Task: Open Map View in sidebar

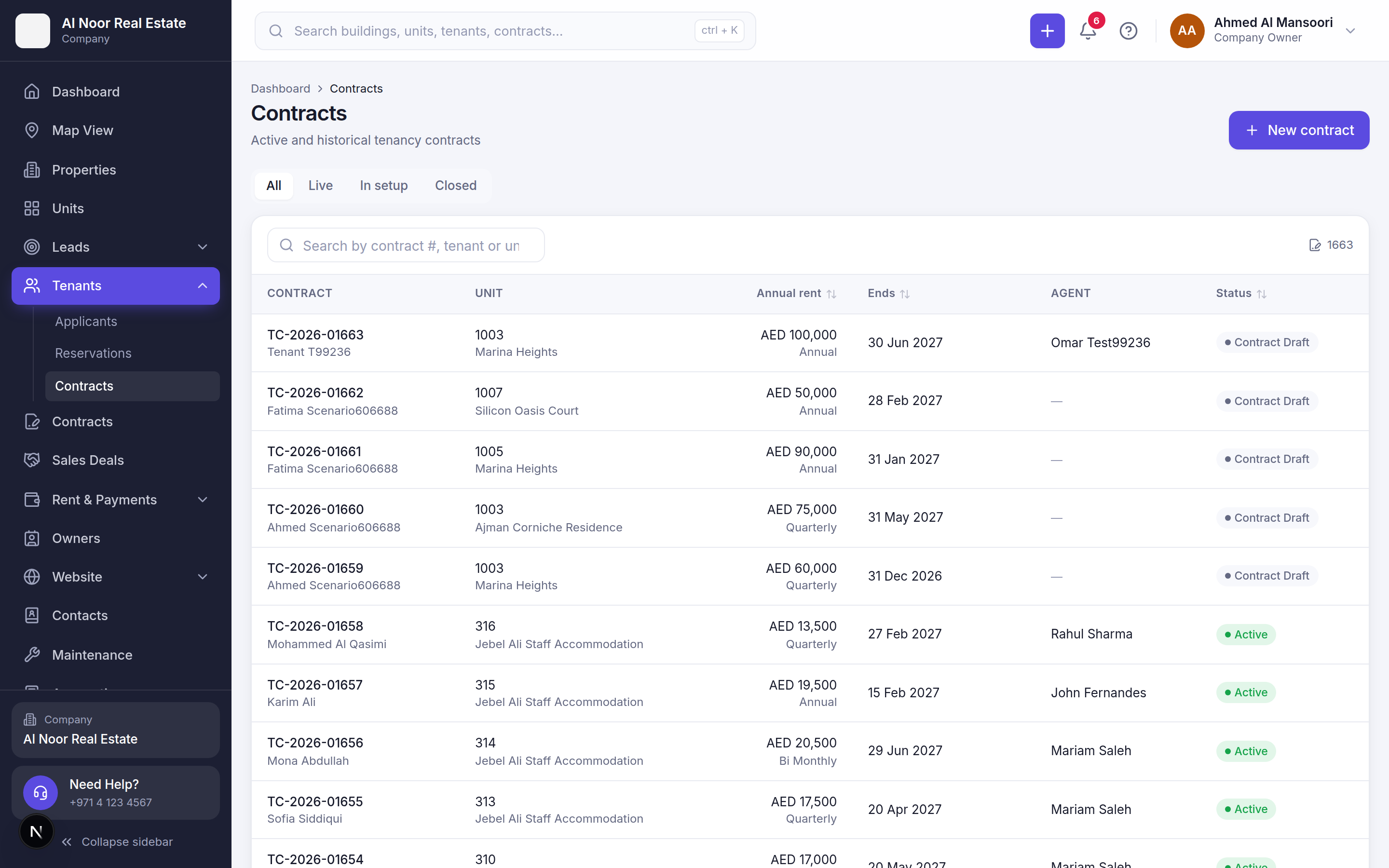Action: [x=115, y=130]
